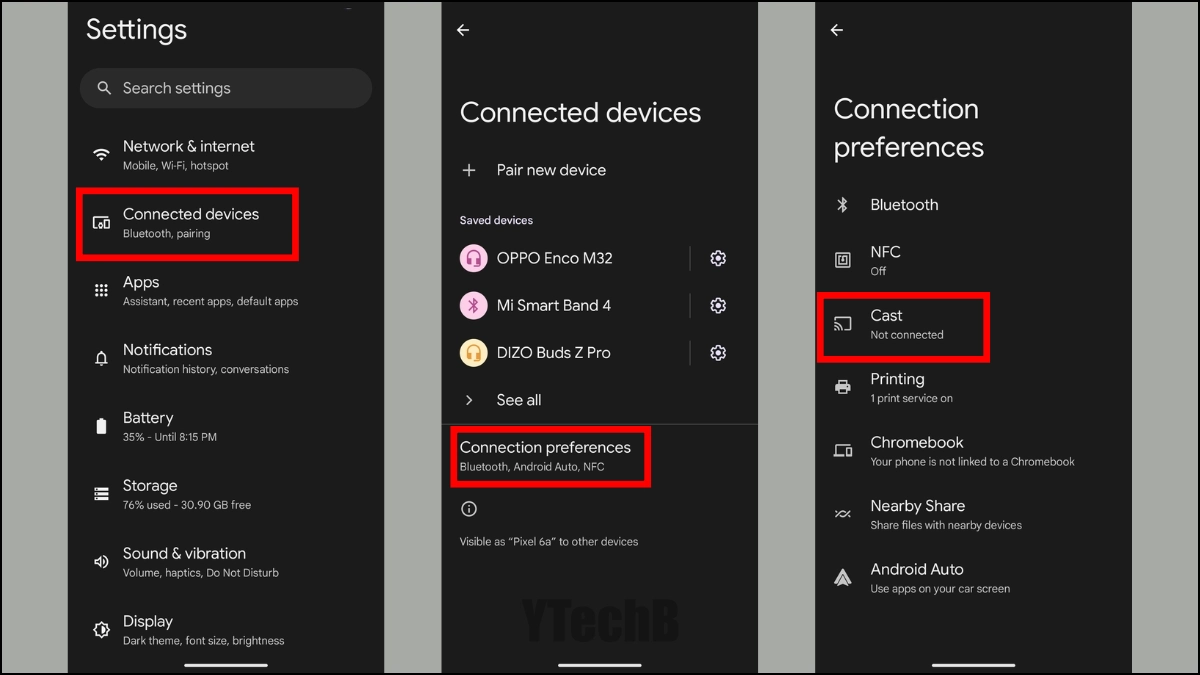
Task: Click the Notifications bell icon
Action: coord(101,358)
